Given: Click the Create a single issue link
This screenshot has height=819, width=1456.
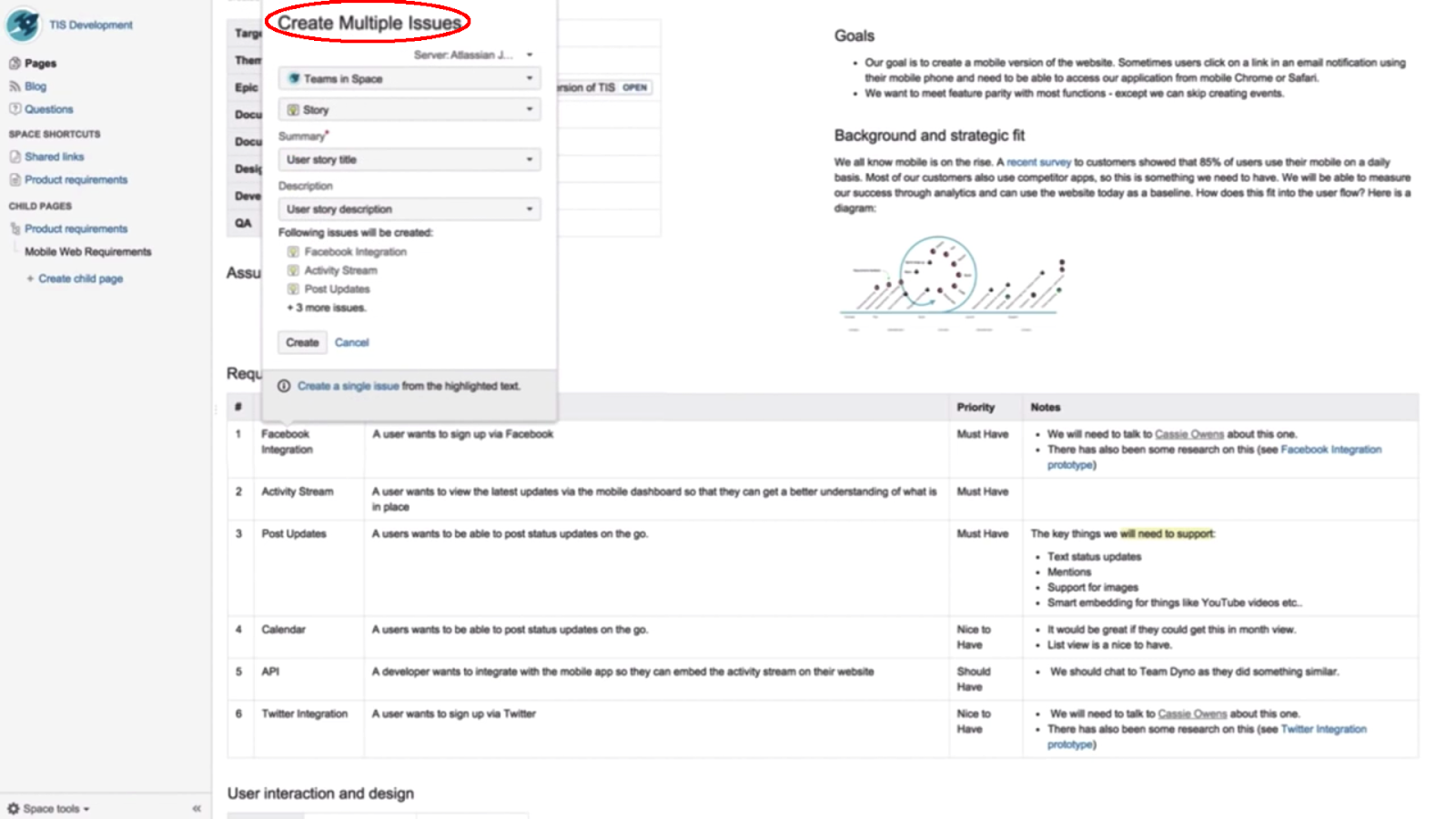Looking at the screenshot, I should [x=348, y=386].
